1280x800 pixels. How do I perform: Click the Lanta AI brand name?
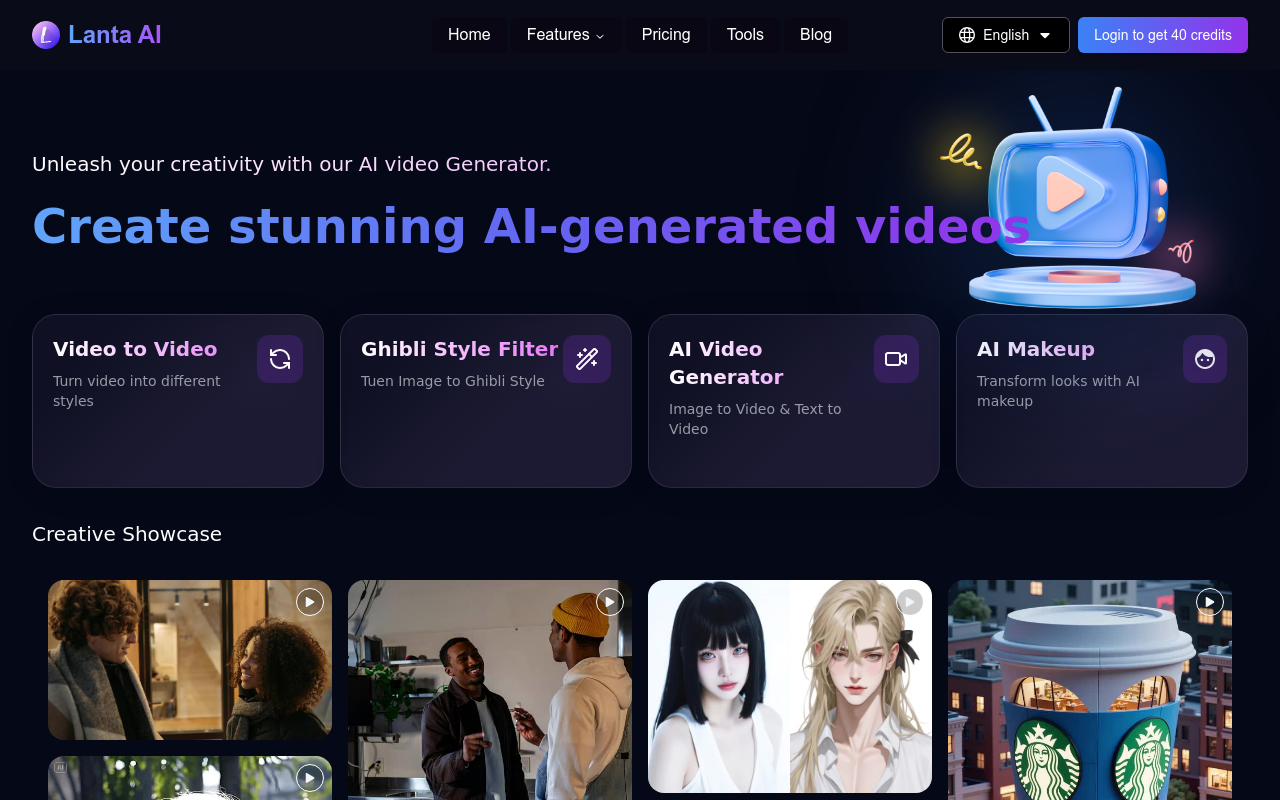[x=115, y=35]
